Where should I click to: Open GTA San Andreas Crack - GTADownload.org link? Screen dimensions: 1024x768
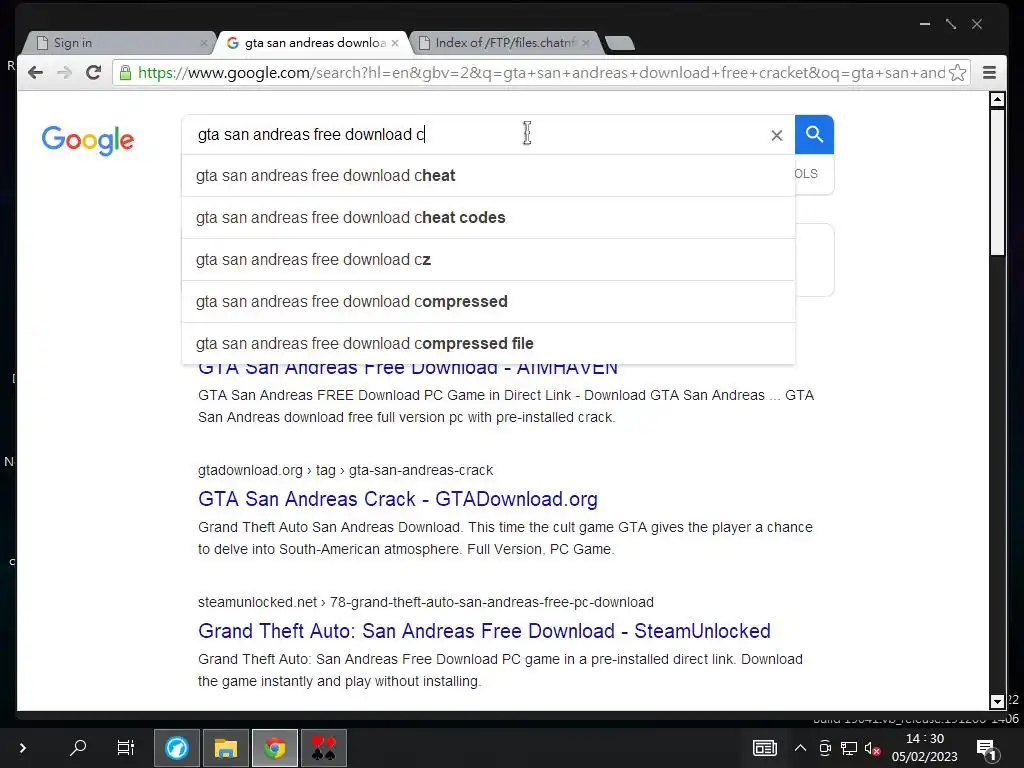point(398,499)
